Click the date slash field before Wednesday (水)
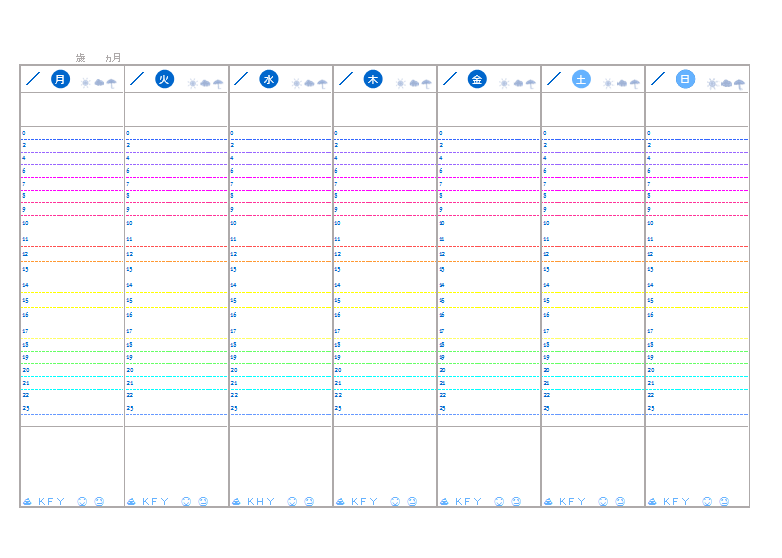This screenshot has height=558, width=782. tap(241, 79)
